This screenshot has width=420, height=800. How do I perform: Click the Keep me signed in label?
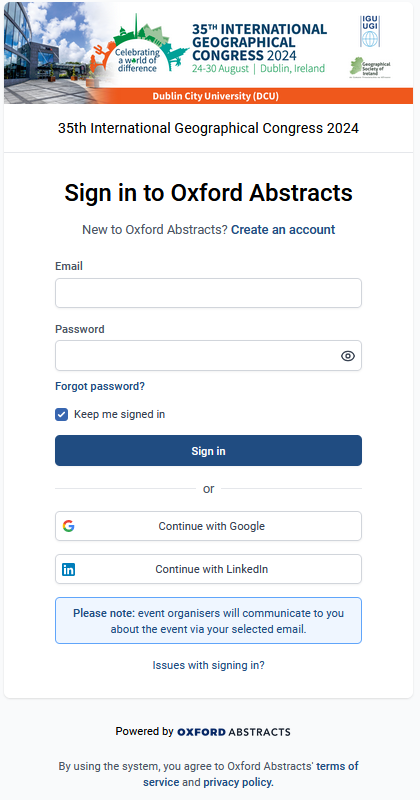(x=119, y=414)
